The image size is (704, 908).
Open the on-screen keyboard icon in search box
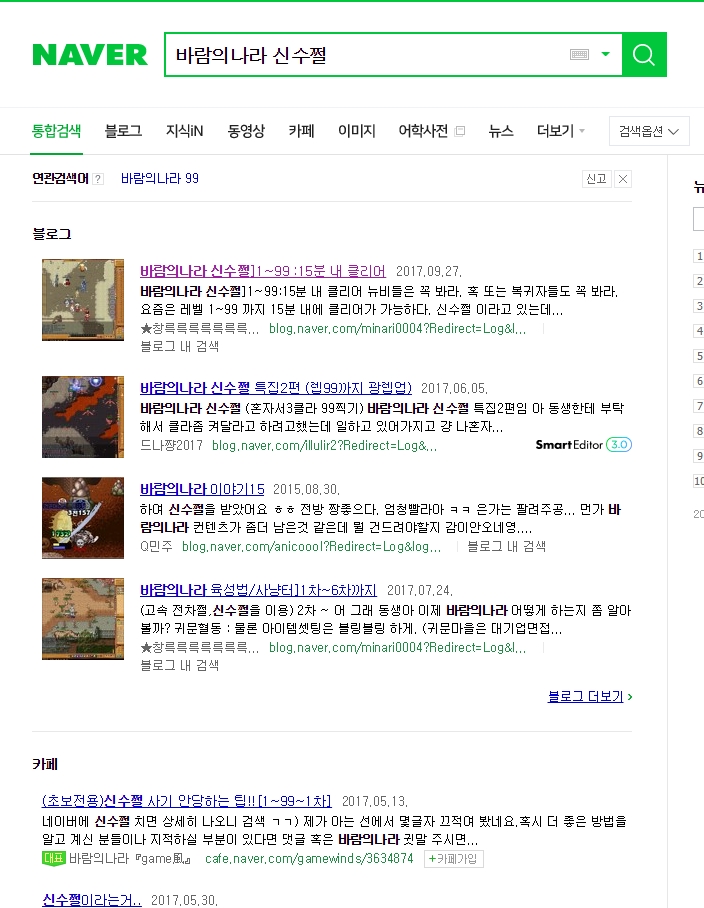(x=579, y=54)
